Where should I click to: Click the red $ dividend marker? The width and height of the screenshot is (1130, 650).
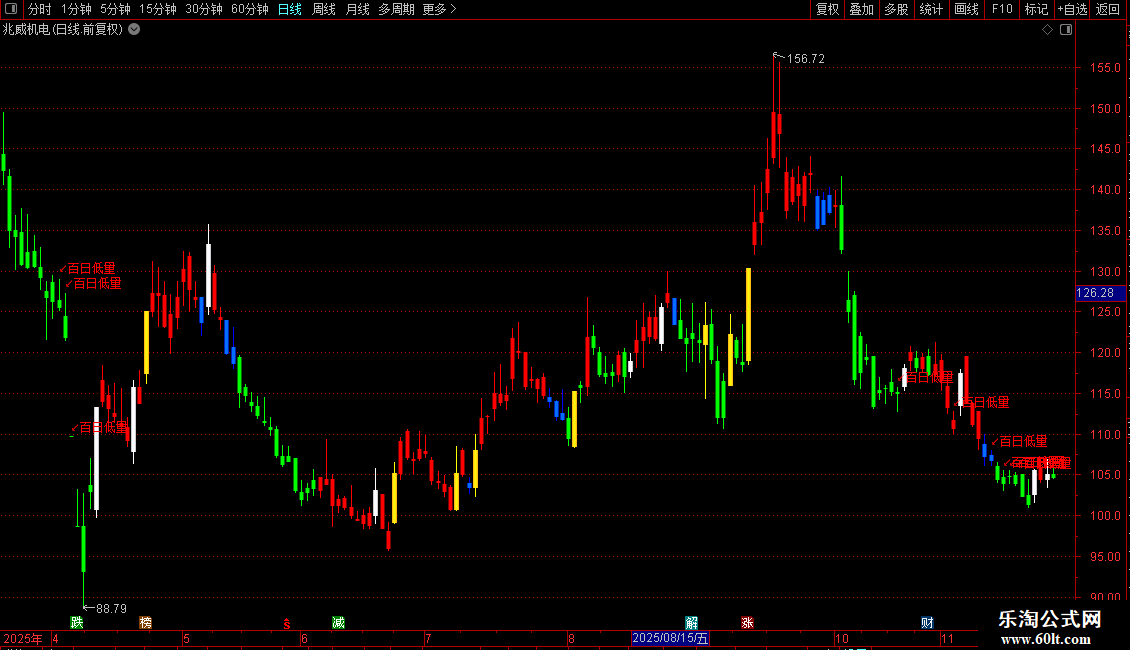click(287, 623)
